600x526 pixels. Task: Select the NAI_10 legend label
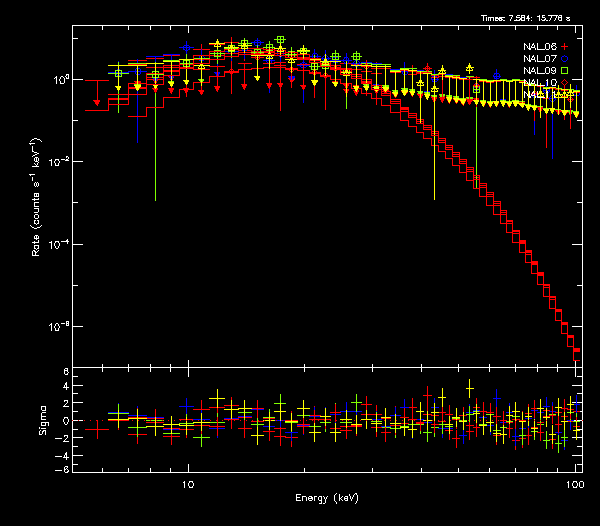[x=540, y=83]
